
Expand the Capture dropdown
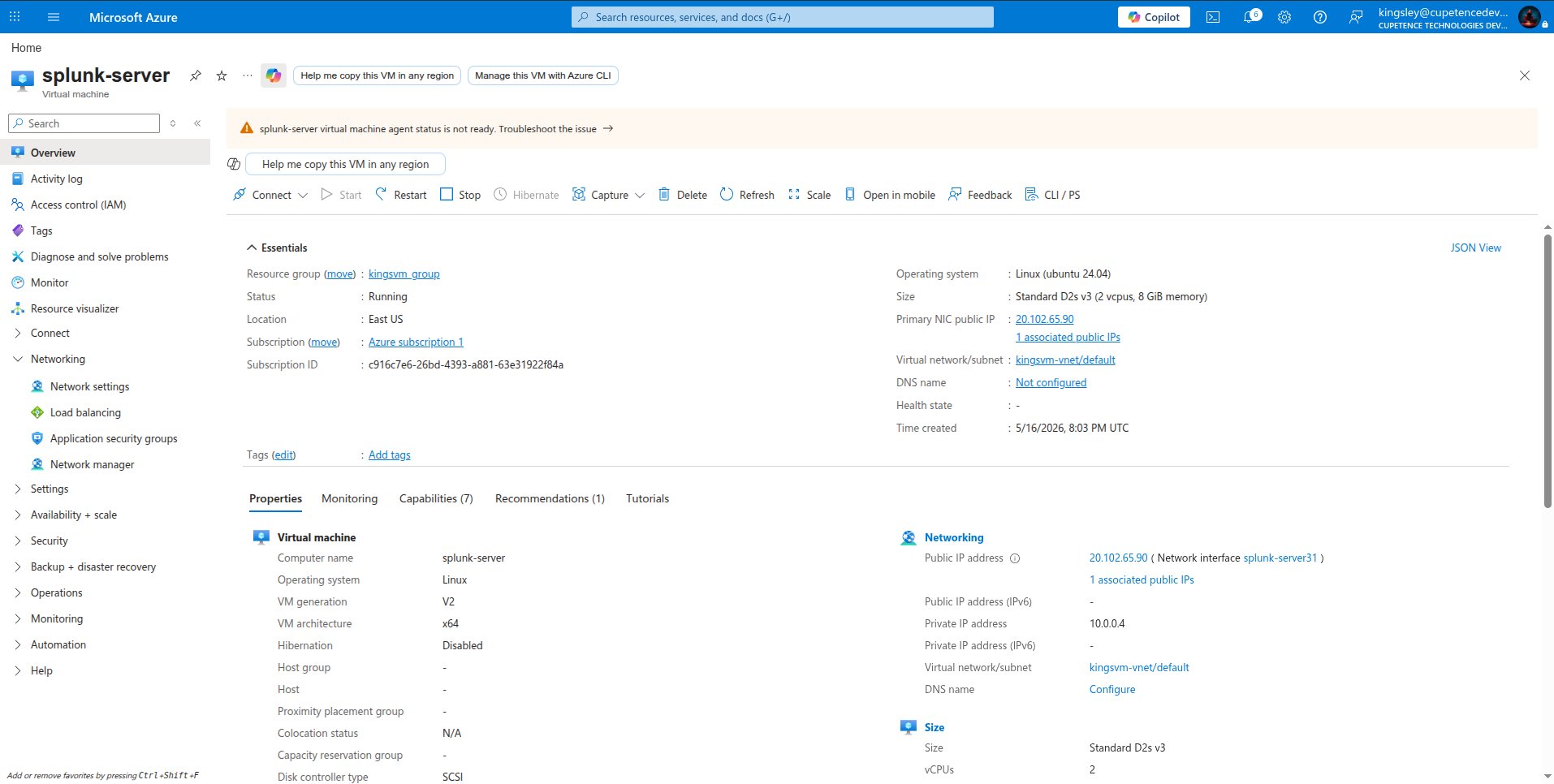(x=640, y=195)
